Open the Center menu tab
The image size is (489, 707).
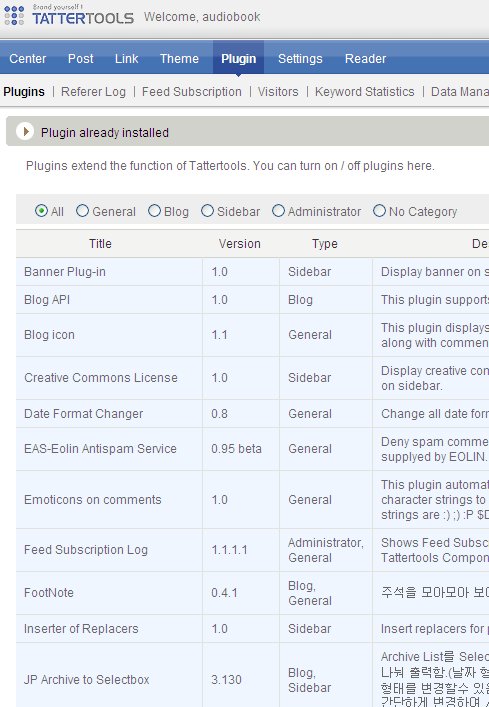tap(27, 59)
